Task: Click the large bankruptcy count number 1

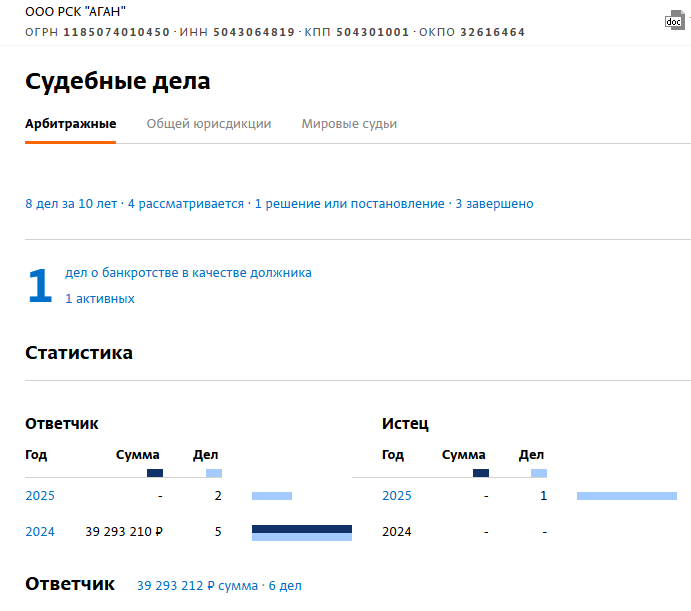Action: tap(40, 286)
